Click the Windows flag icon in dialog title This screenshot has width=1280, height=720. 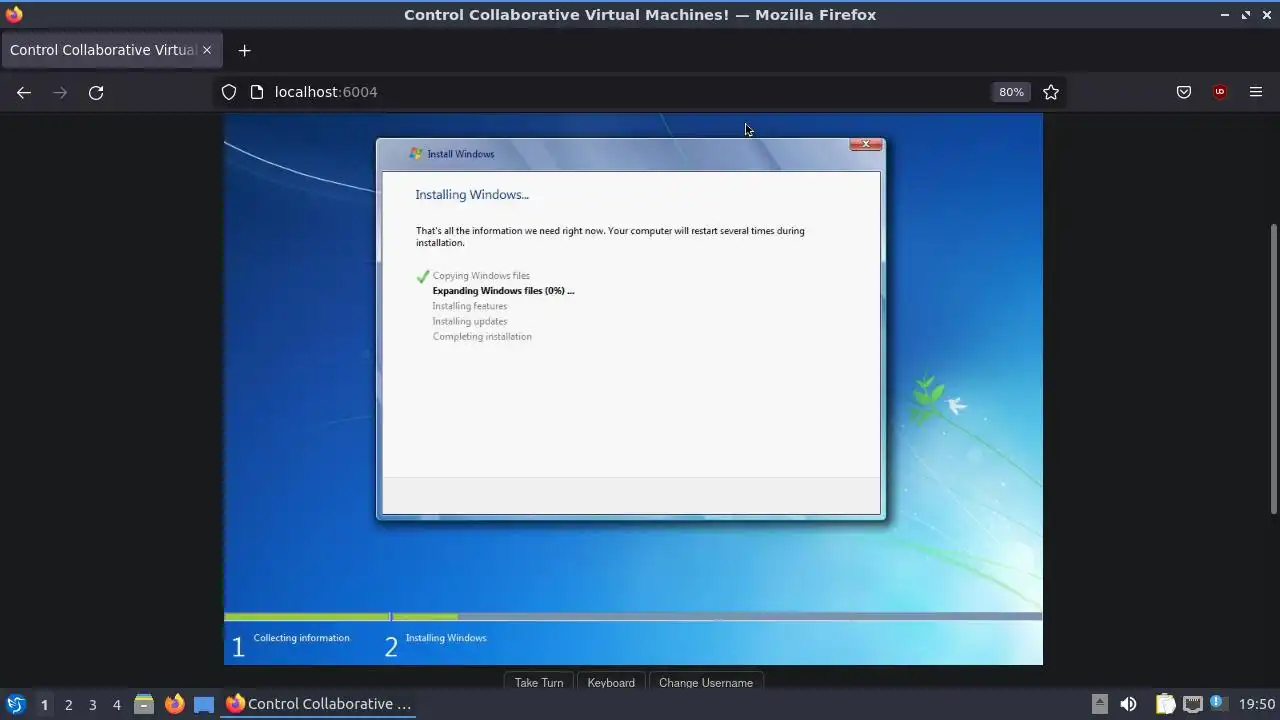coord(416,154)
